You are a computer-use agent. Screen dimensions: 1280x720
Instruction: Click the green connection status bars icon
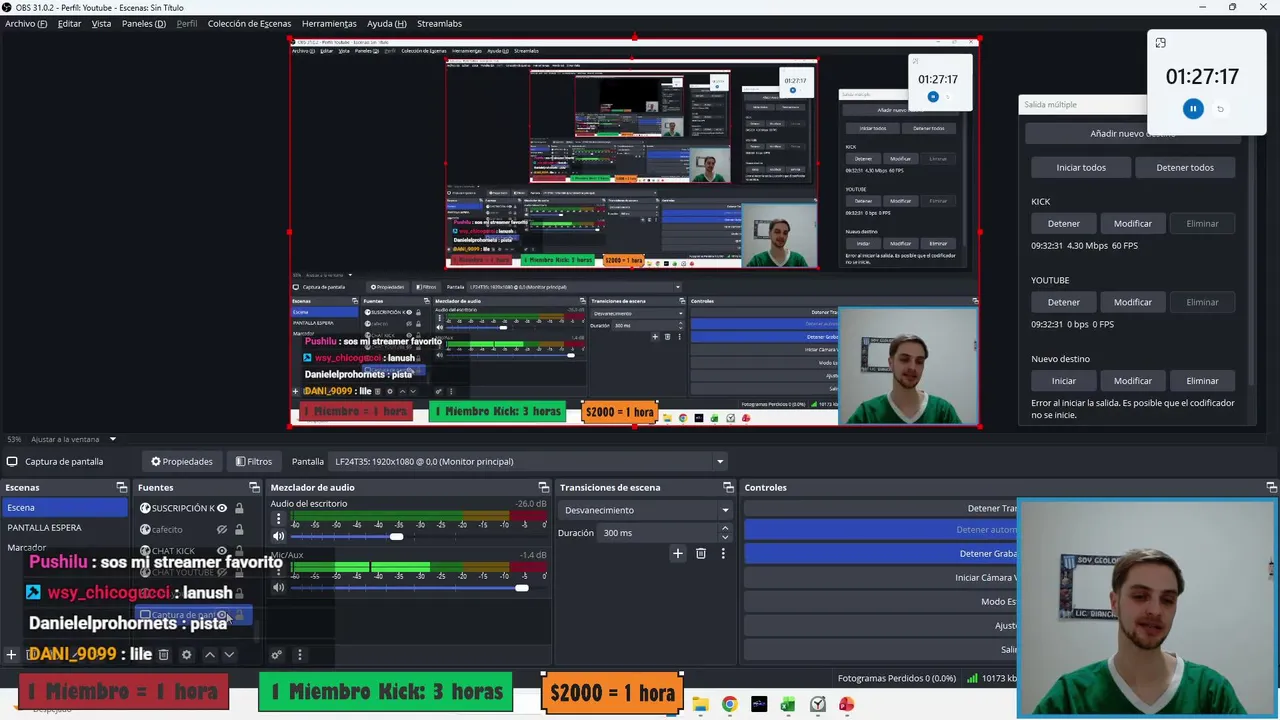coord(972,678)
